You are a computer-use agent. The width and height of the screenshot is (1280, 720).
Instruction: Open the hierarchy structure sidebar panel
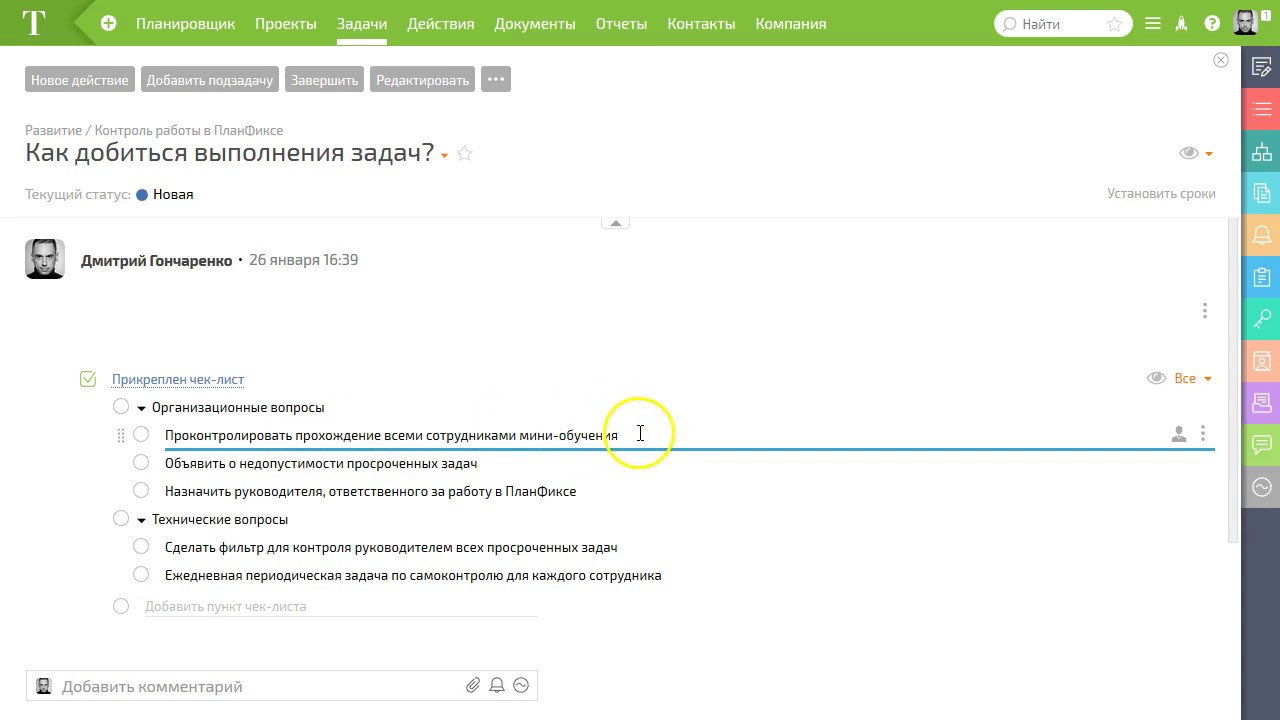1261,152
